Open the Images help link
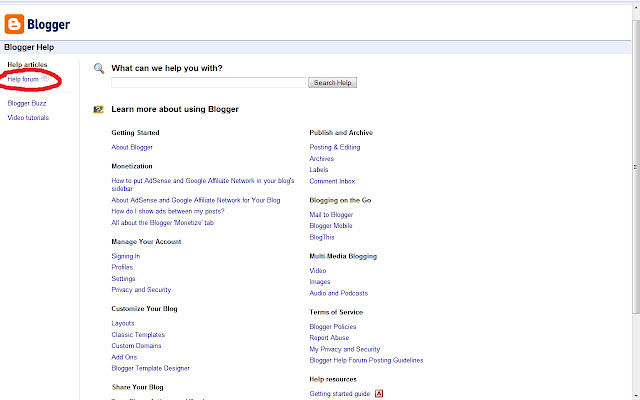 coord(320,282)
